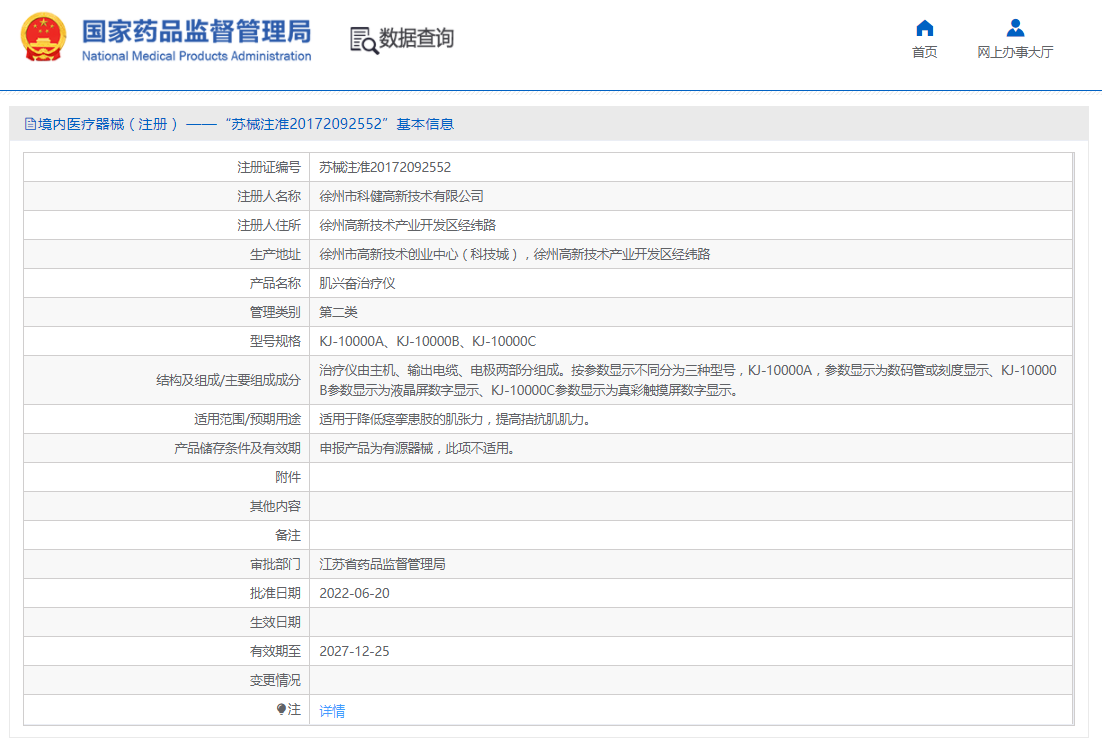Click the 数据查询 heading text
The height and width of the screenshot is (745, 1102).
416,38
